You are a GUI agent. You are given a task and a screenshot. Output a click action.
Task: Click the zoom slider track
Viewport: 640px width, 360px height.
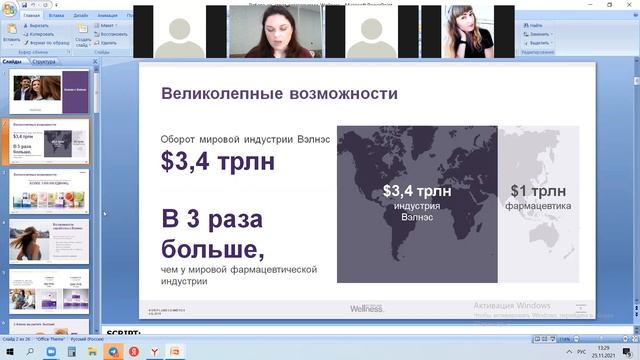point(601,339)
